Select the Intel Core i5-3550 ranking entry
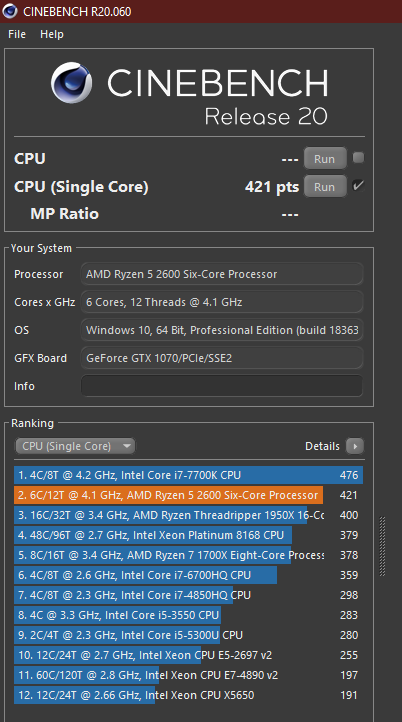 (188, 615)
